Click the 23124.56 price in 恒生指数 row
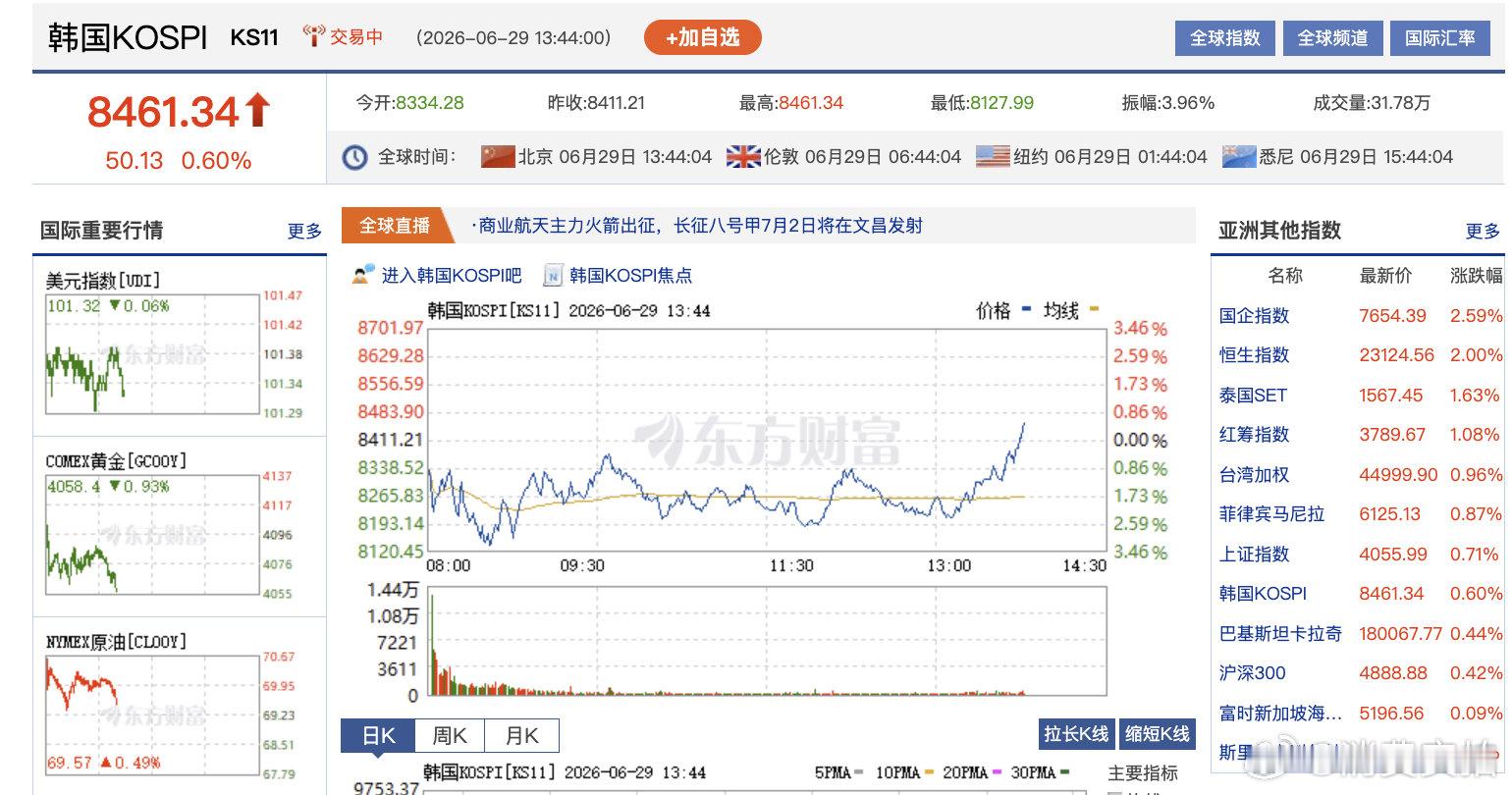Viewport: 1512px width, 795px height. [x=1396, y=355]
